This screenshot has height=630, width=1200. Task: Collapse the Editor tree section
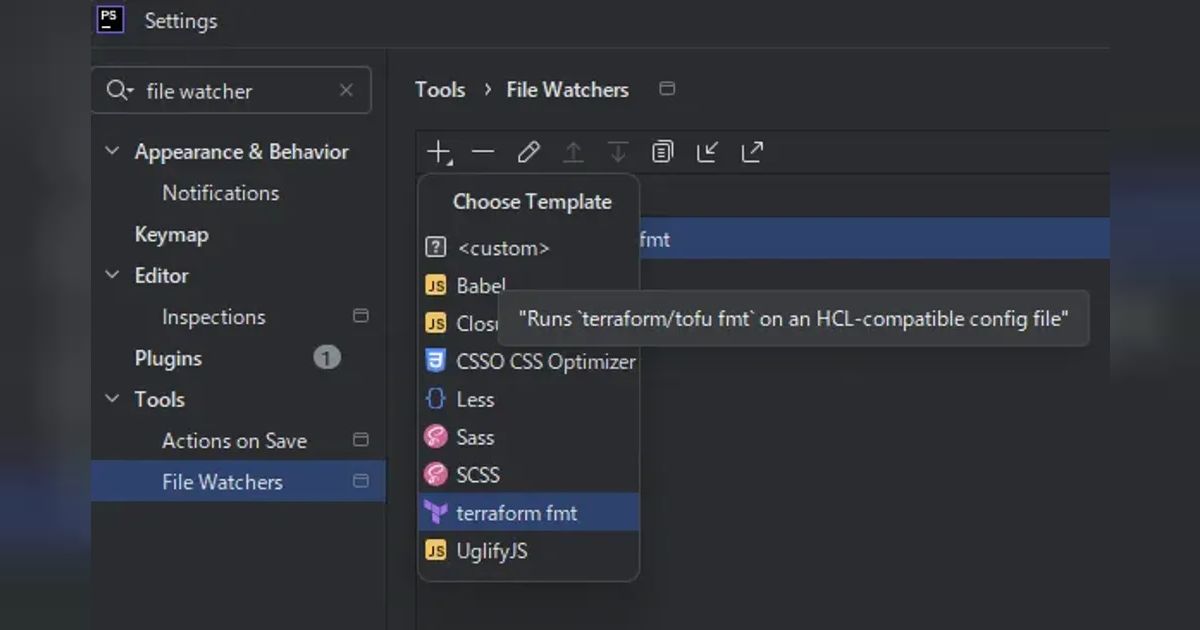tap(112, 275)
